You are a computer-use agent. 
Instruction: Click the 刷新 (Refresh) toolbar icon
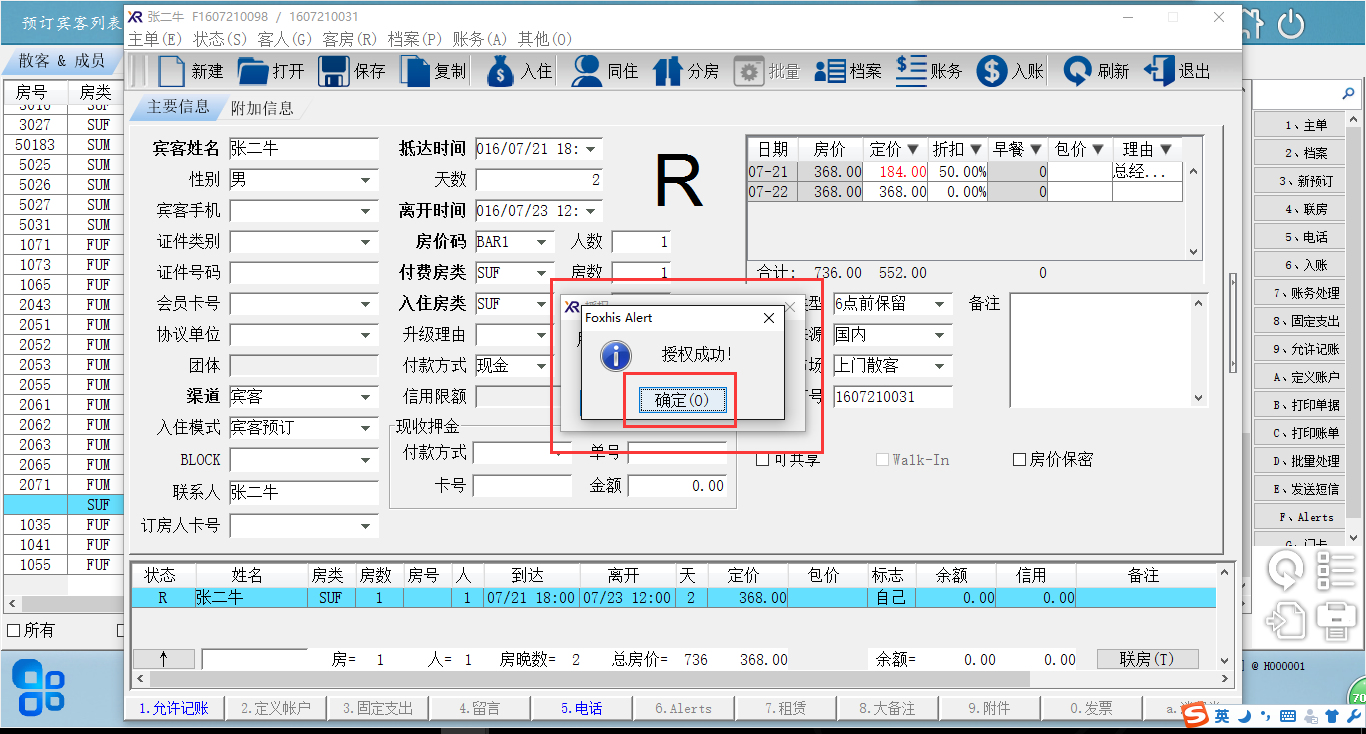(x=1078, y=71)
